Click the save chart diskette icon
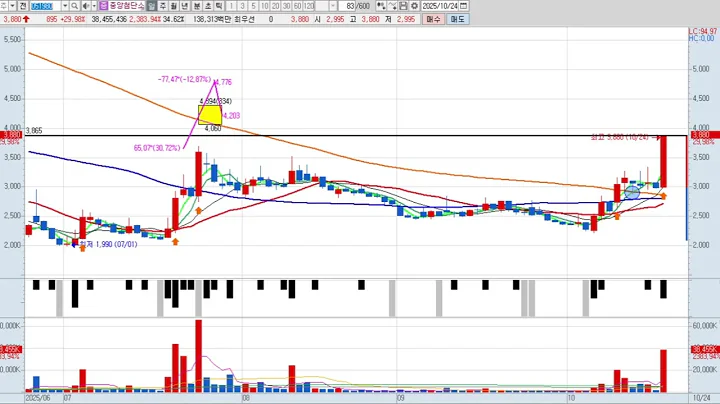This screenshot has height=404, width=720. pyautogui.click(x=403, y=6)
